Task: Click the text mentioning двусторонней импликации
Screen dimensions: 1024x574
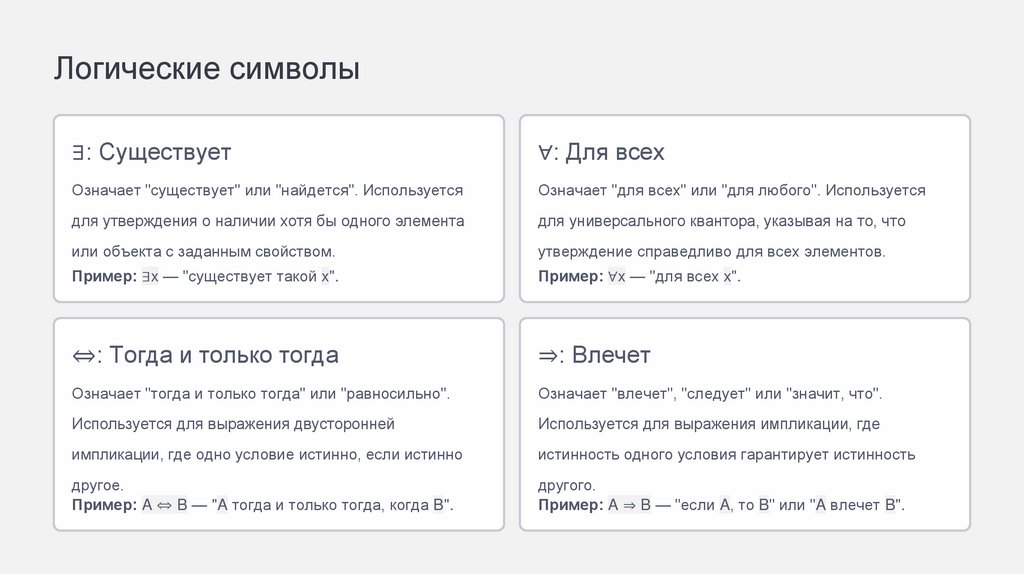Action: pos(266,439)
